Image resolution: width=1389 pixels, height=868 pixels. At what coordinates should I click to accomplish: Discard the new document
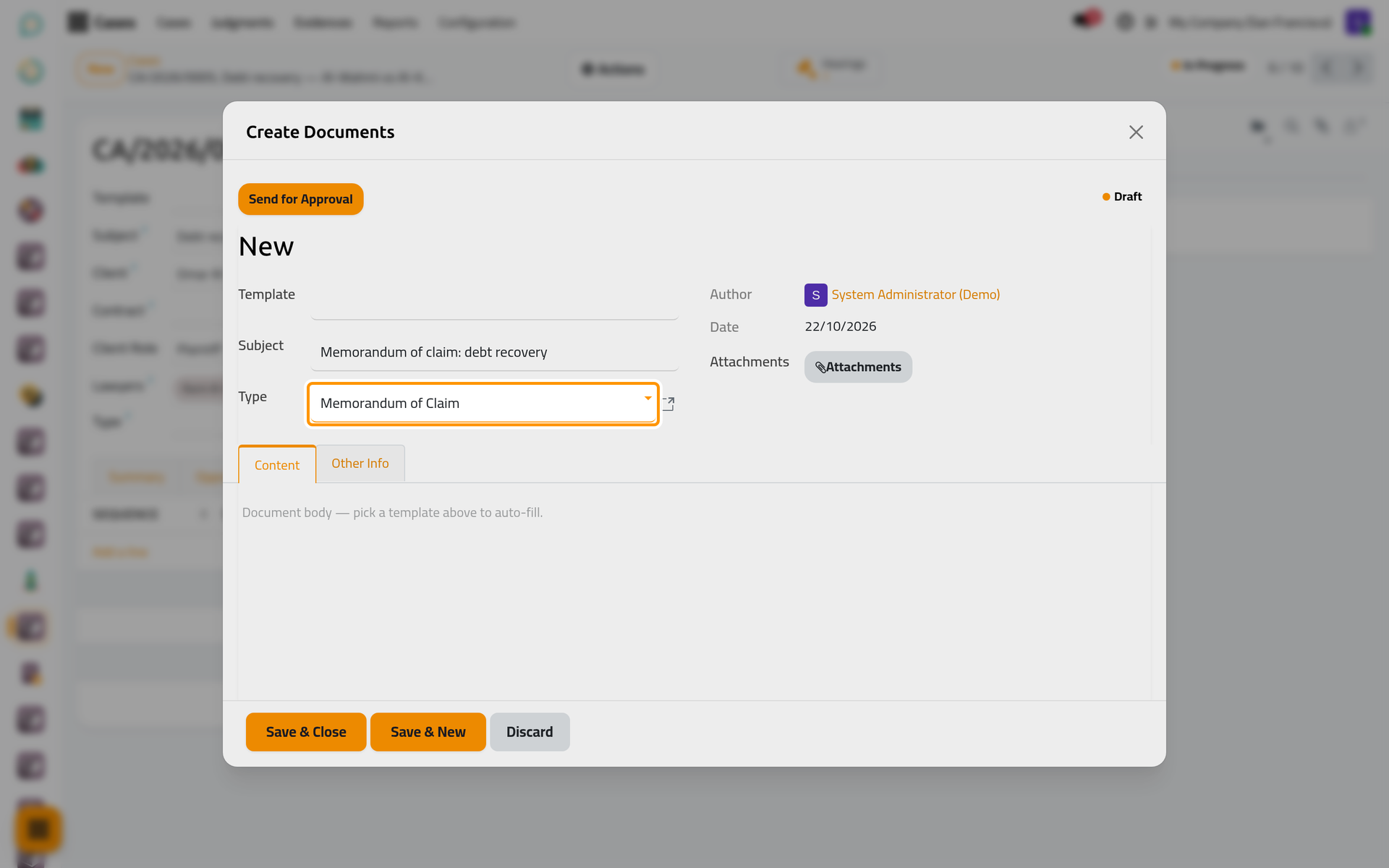pos(530,732)
